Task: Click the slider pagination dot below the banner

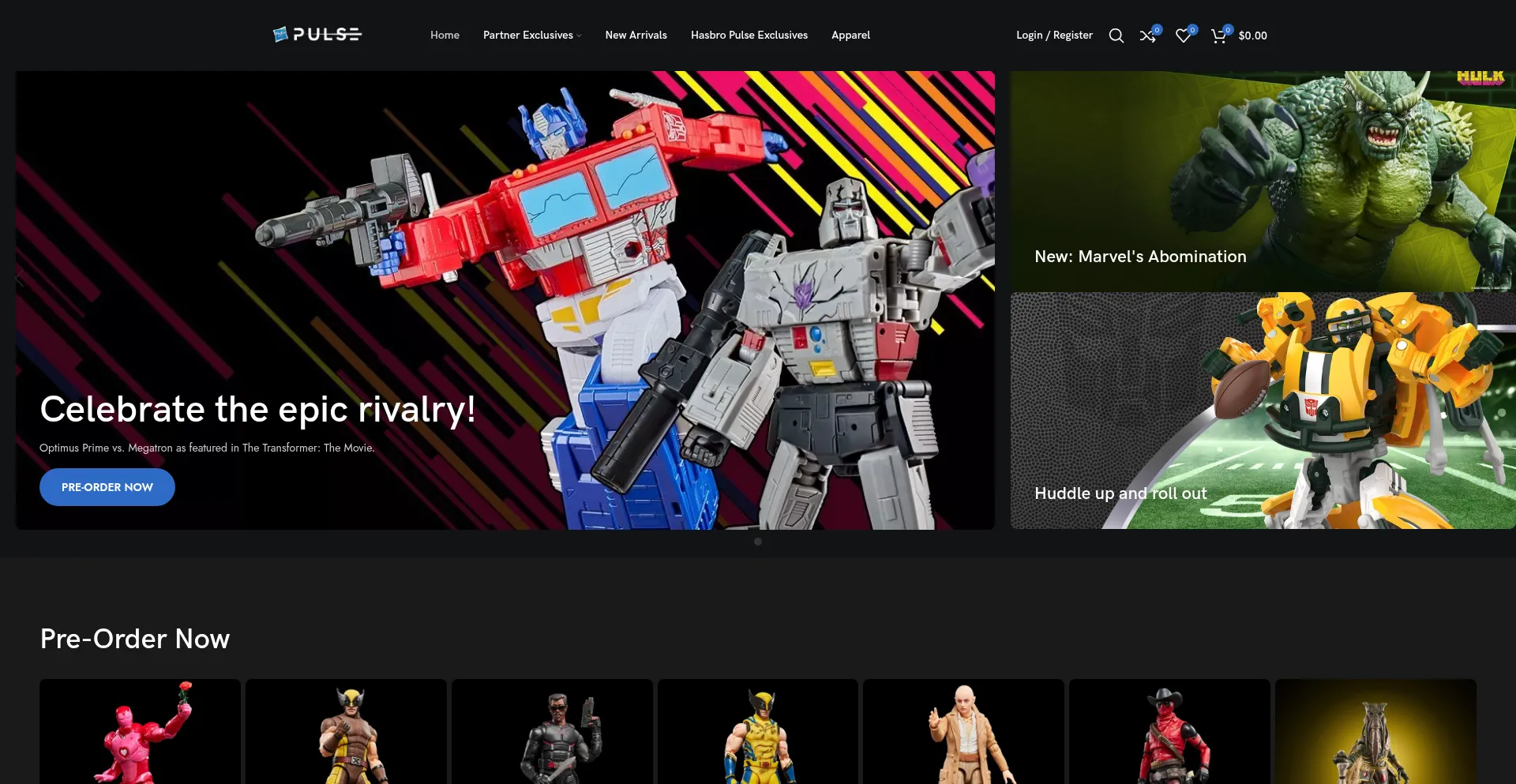Action: click(758, 542)
